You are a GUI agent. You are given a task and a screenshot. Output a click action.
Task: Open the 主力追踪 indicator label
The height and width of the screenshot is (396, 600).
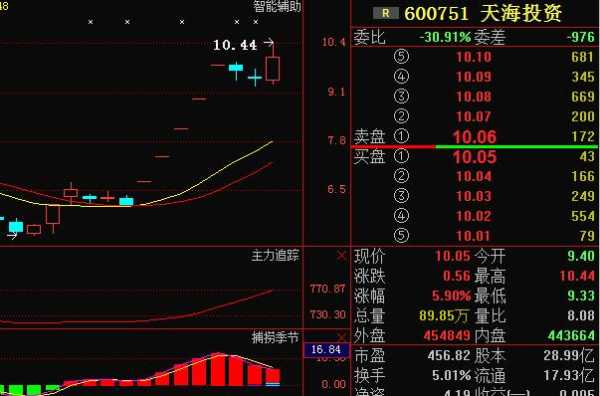pos(275,256)
